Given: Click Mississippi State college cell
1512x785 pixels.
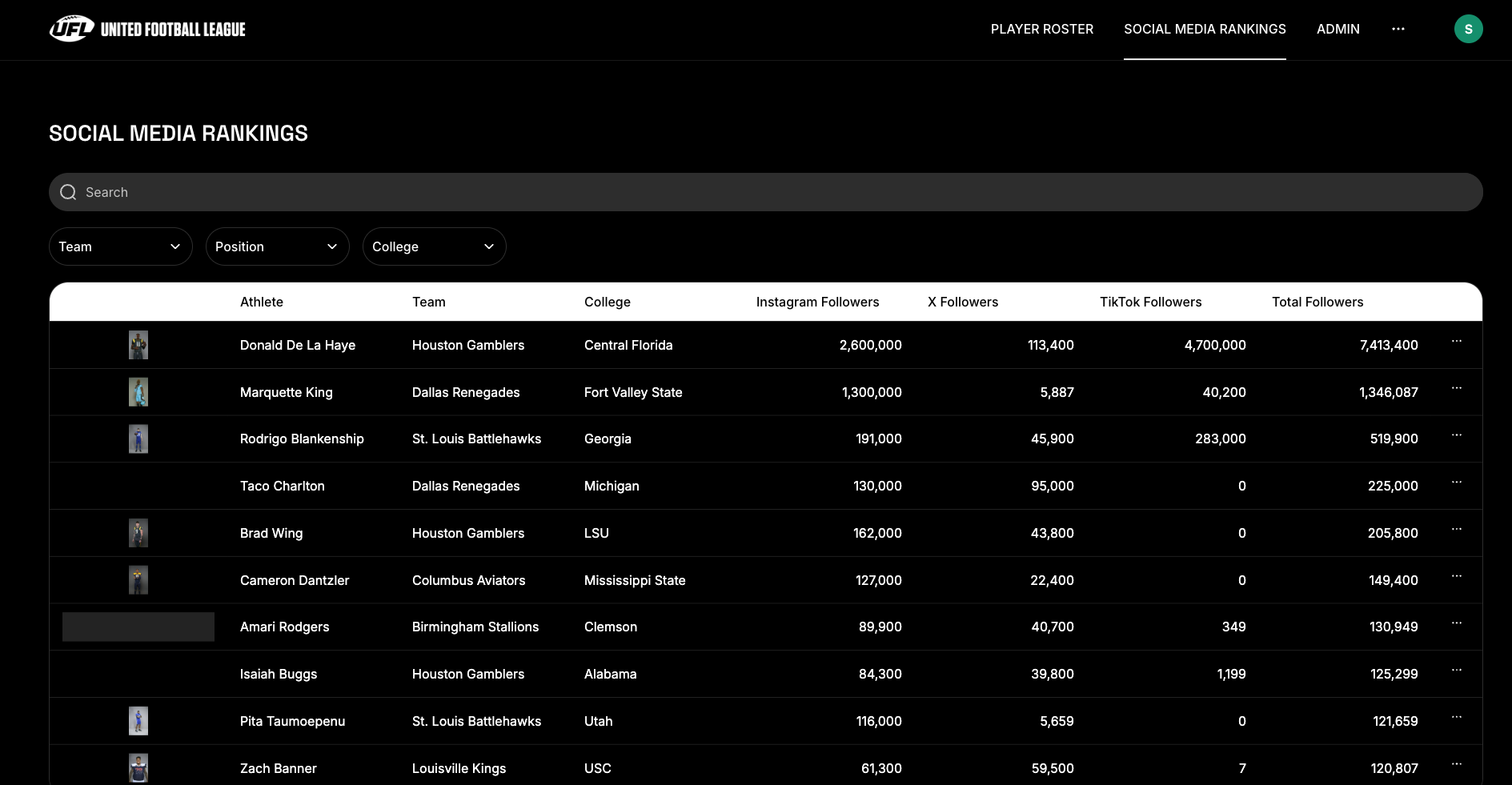Looking at the screenshot, I should [635, 580].
